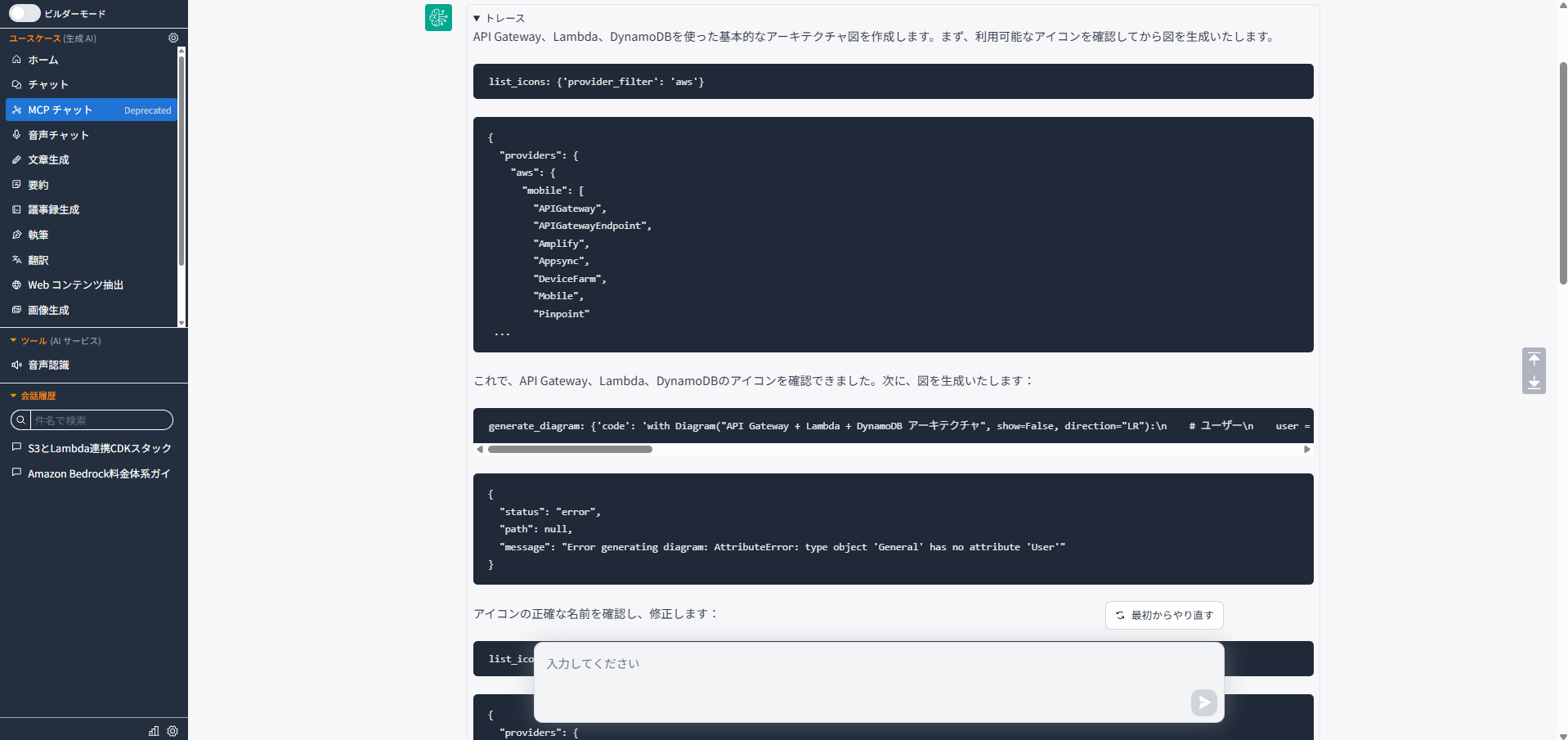
Task: Open conversation S3とLambda連携CDKスタック
Action: [92, 448]
